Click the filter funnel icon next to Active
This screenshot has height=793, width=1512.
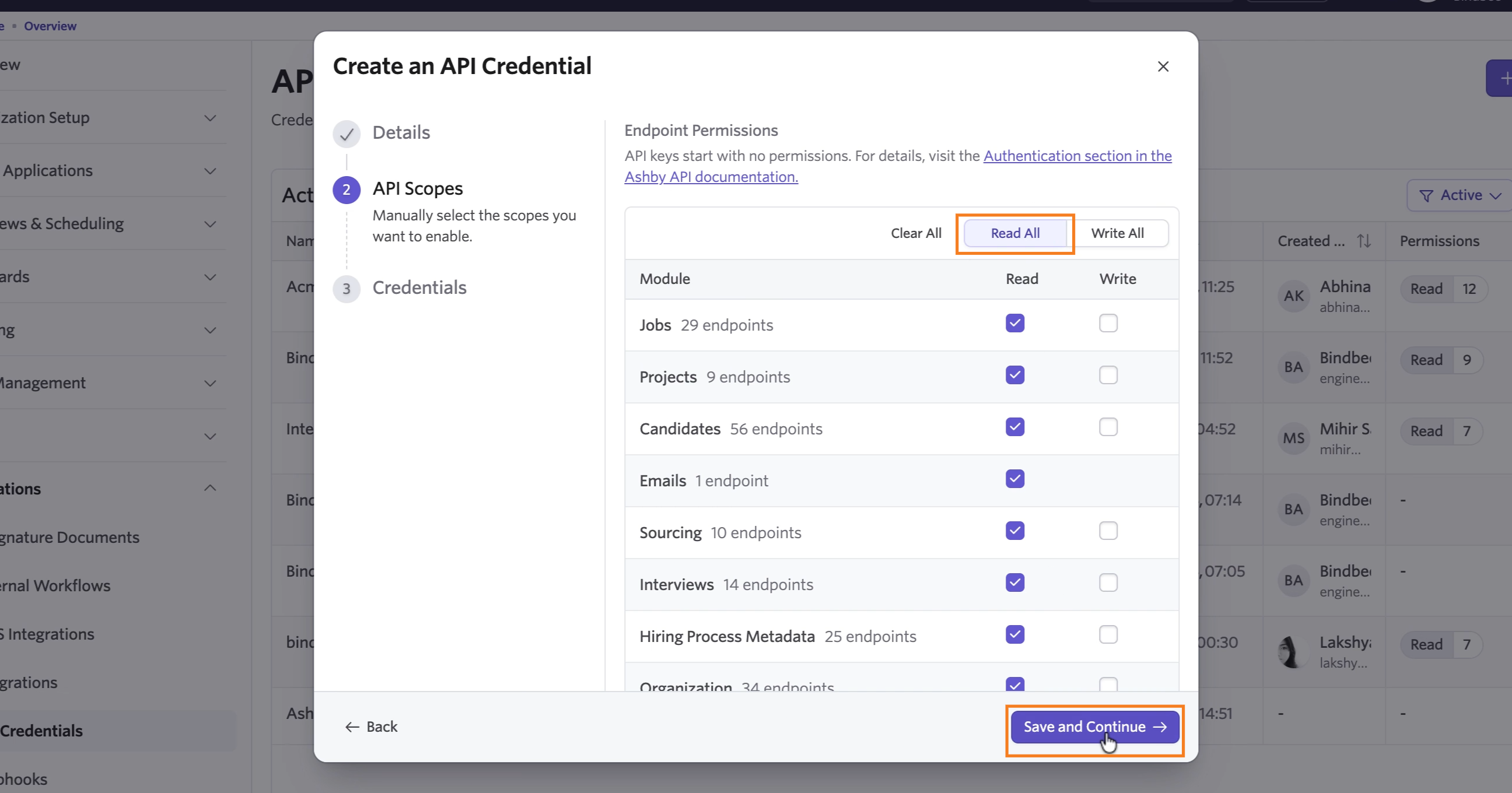click(x=1426, y=195)
